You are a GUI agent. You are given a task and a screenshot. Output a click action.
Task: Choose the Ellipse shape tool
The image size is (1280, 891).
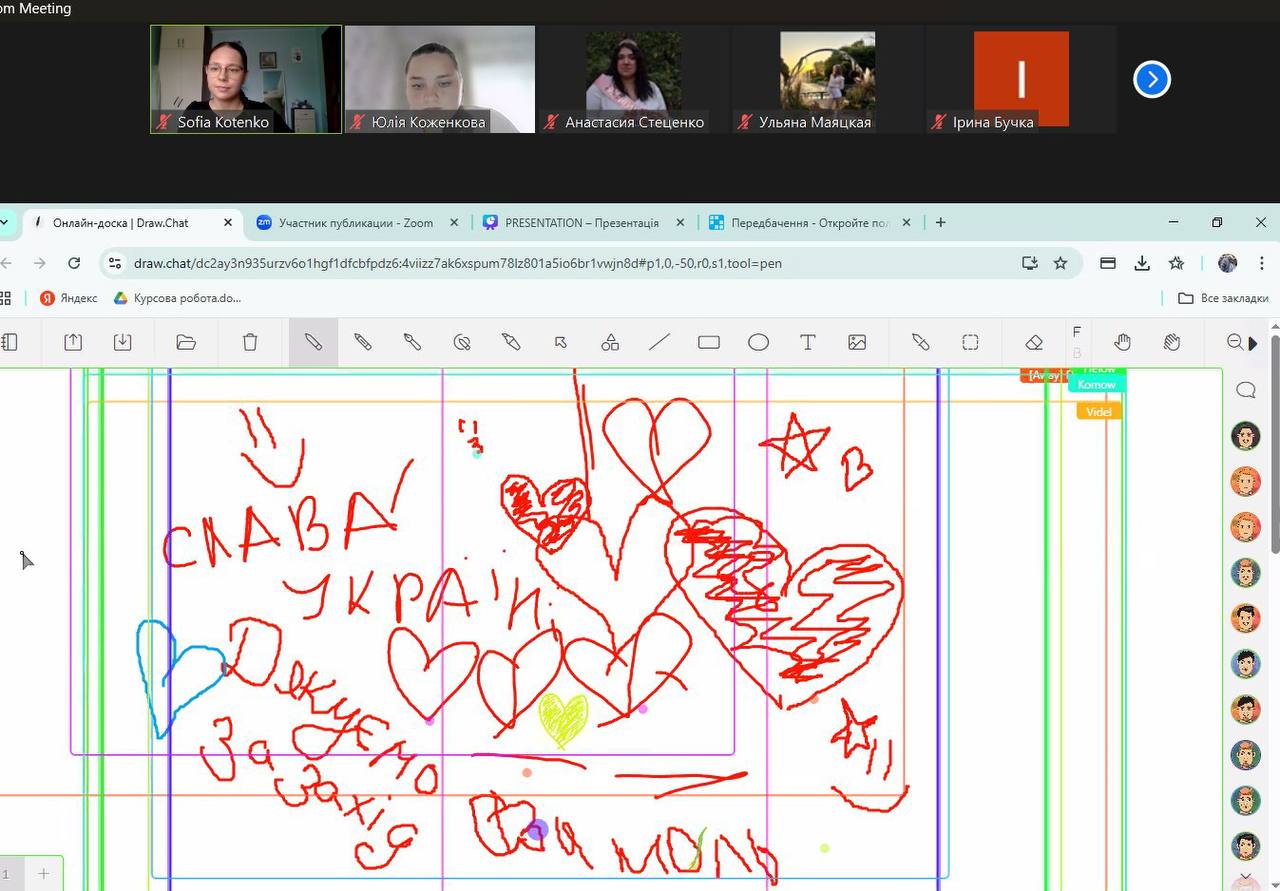(x=758, y=343)
